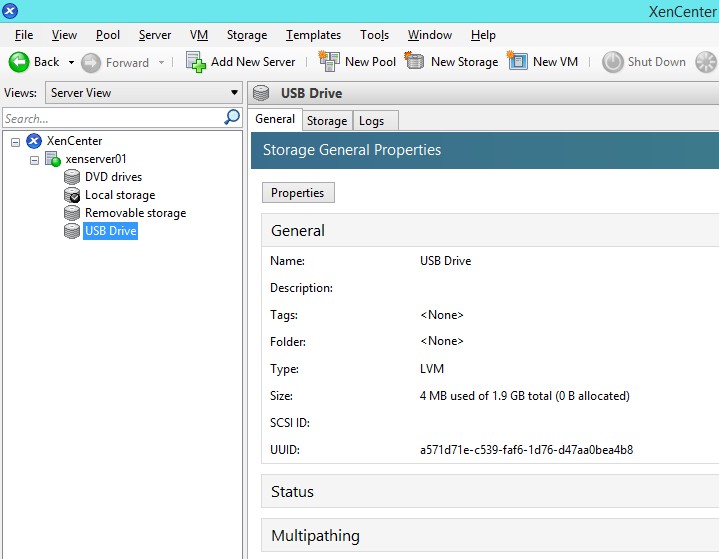Open the Forward history dropdown arrow

pos(161,62)
